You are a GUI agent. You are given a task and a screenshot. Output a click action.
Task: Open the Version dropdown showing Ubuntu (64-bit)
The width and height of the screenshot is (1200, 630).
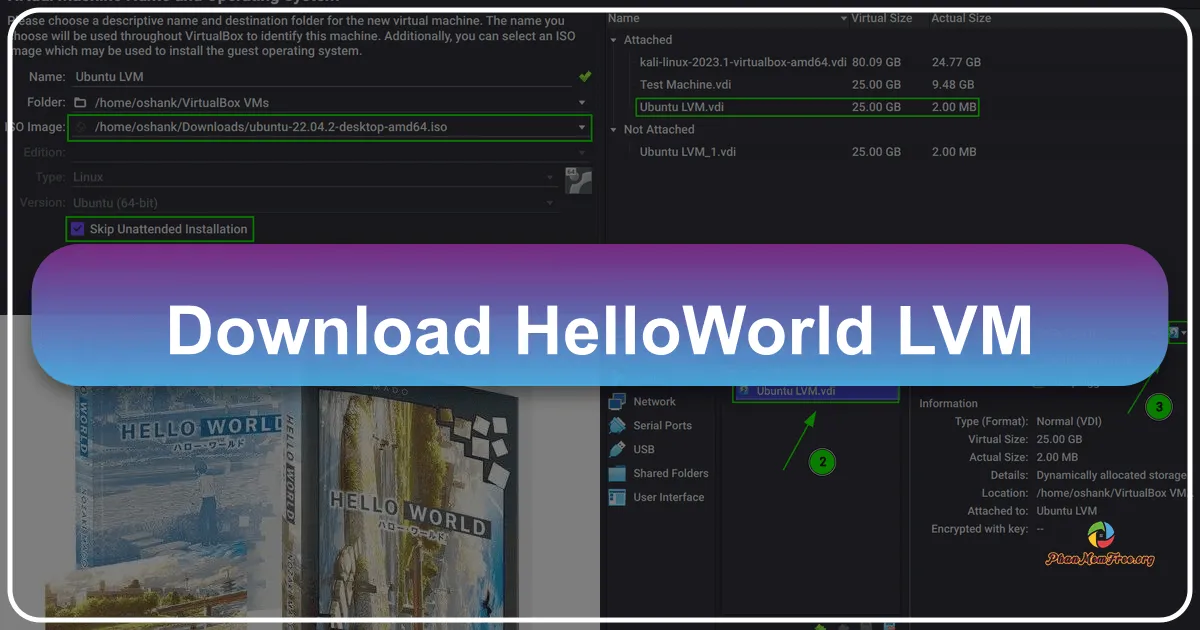(551, 202)
